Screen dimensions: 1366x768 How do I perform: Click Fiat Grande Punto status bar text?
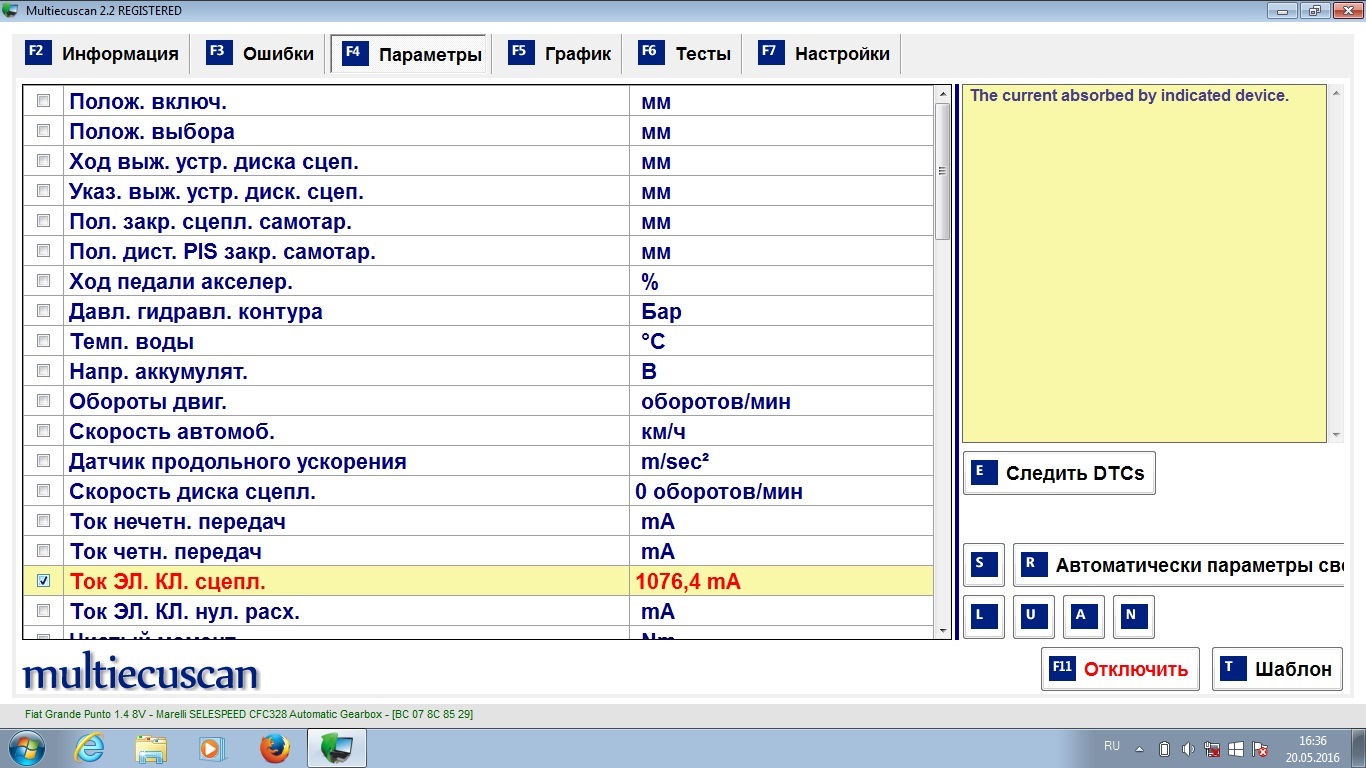249,714
